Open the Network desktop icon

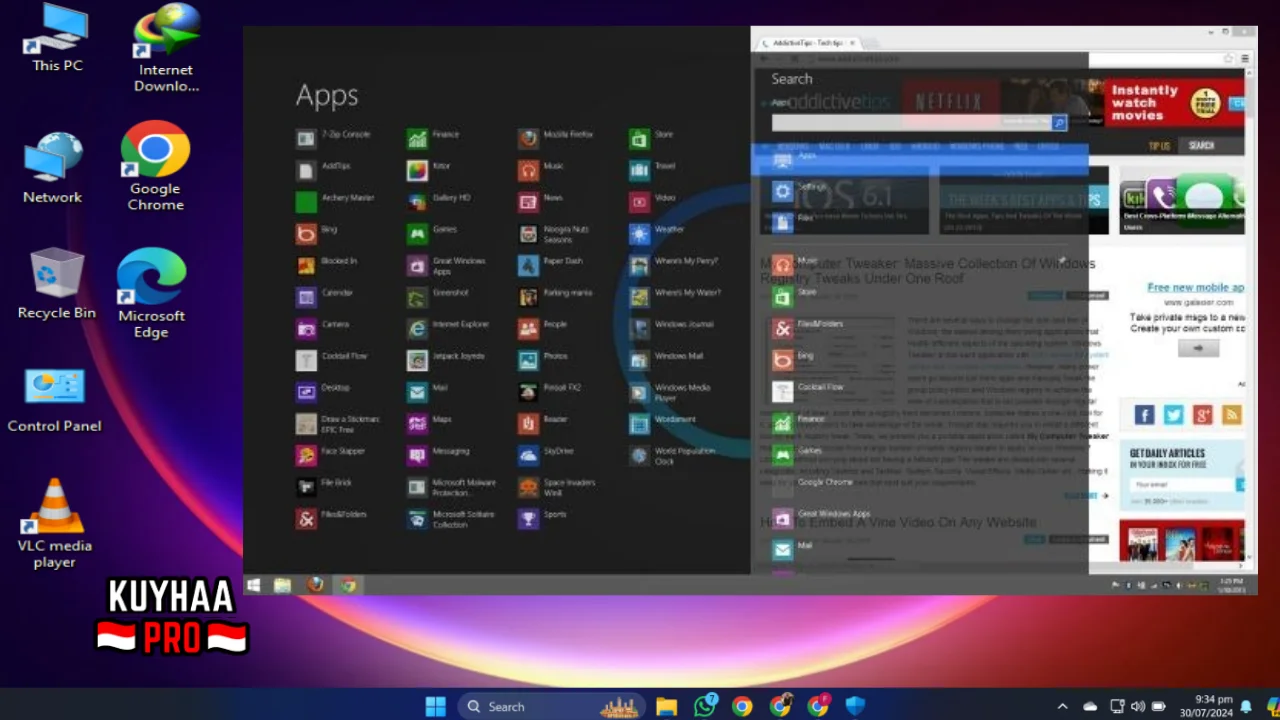pyautogui.click(x=53, y=168)
